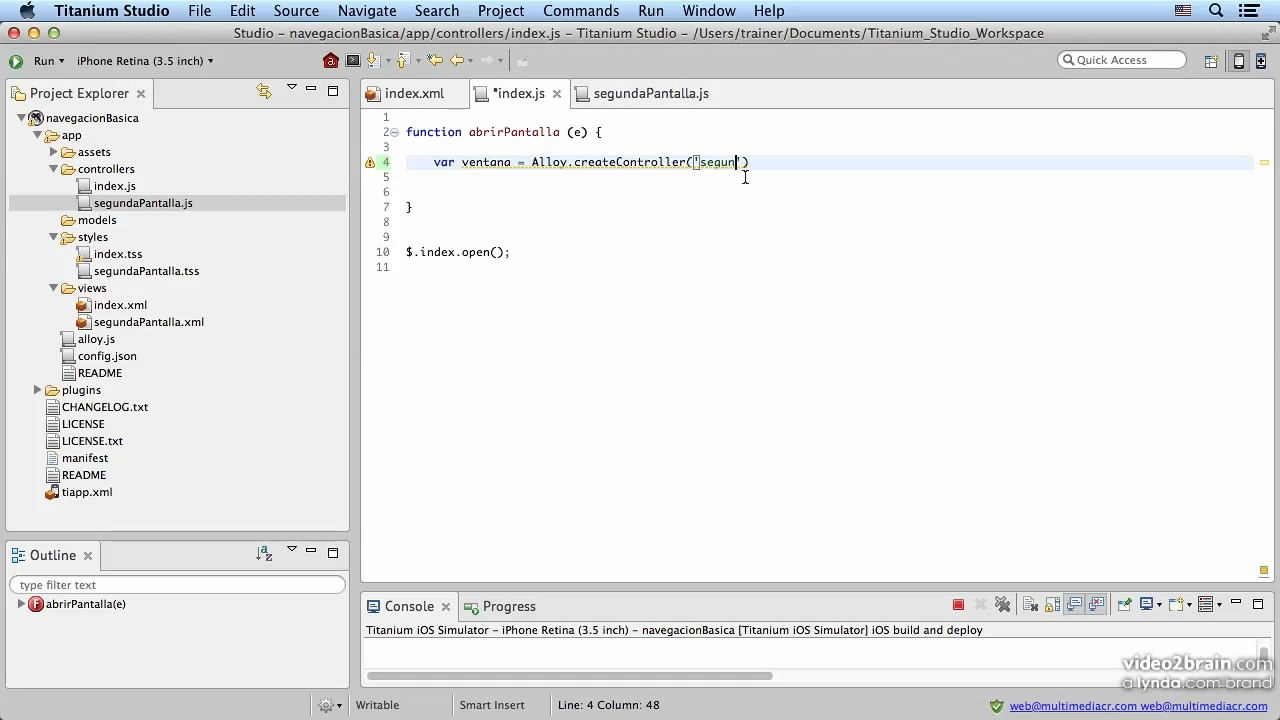This screenshot has width=1280, height=720.
Task: Select config.json file
Action: (107, 356)
